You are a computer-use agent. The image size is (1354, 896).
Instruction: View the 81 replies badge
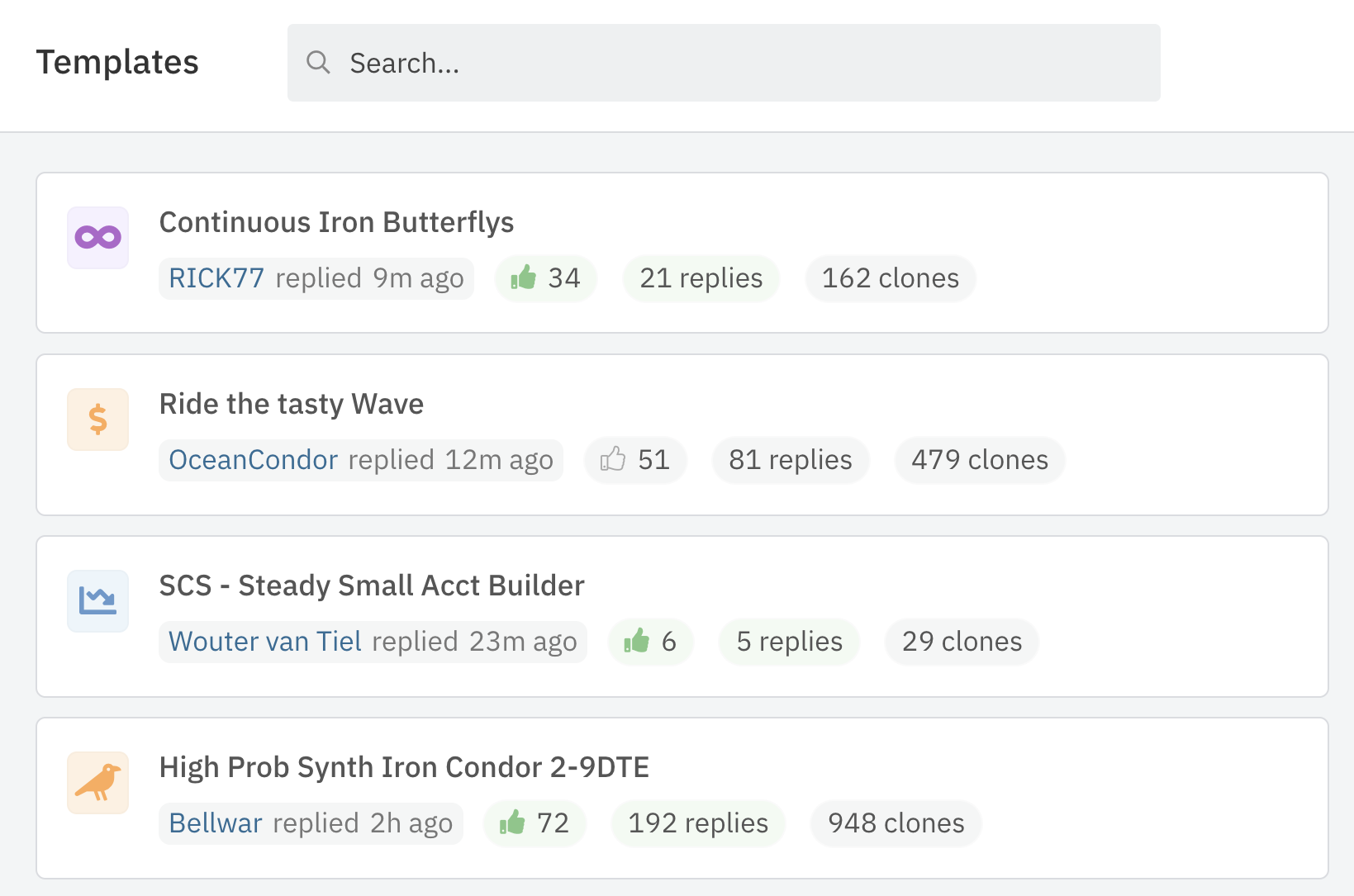click(x=790, y=460)
